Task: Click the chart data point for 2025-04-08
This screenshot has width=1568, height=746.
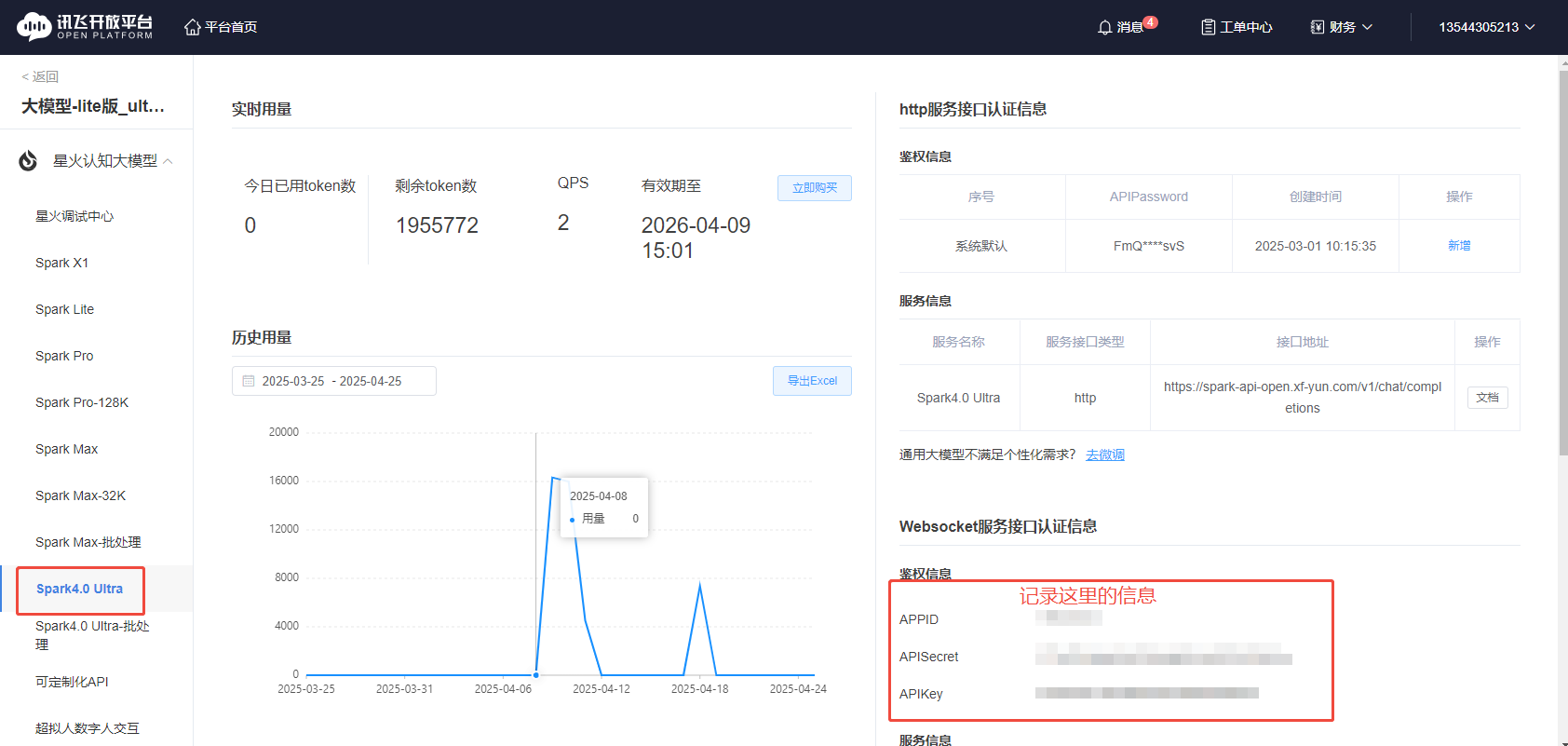Action: (536, 674)
